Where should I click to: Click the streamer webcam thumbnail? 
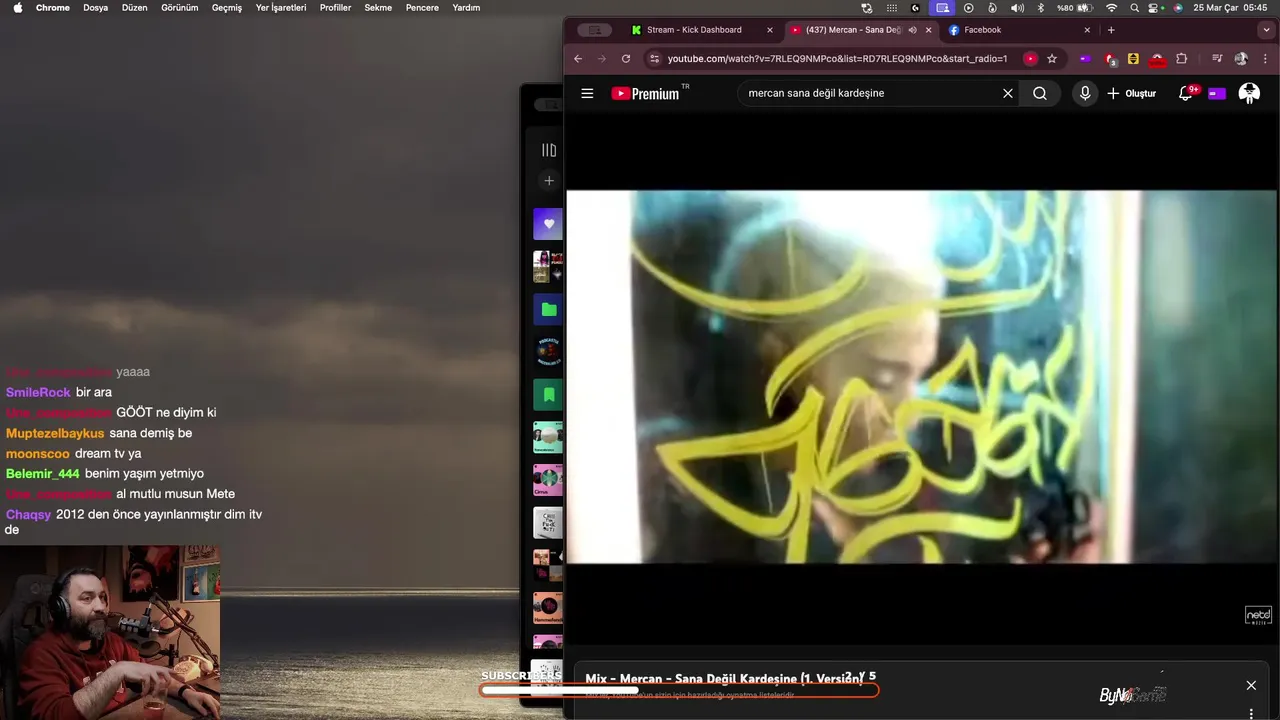click(110, 632)
